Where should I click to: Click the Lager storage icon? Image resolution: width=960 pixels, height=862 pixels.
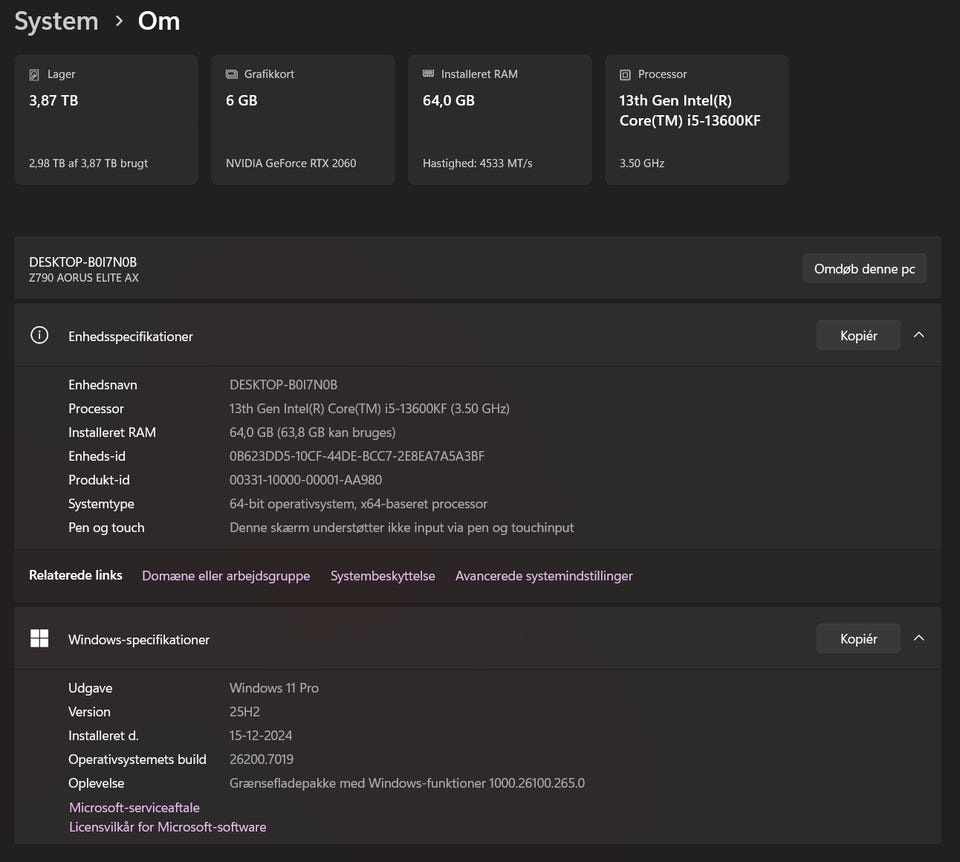click(35, 75)
